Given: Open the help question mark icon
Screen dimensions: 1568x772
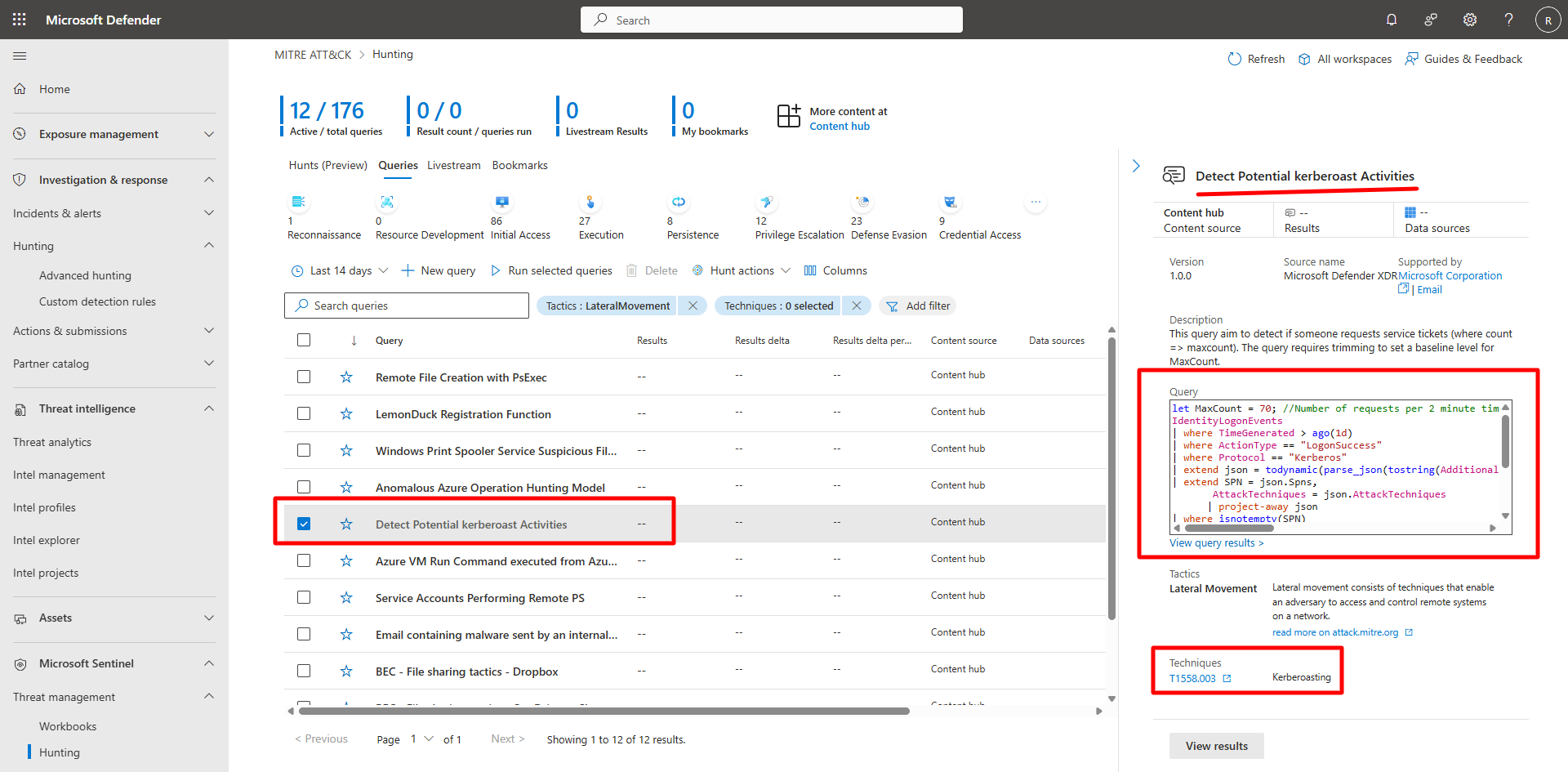Looking at the screenshot, I should (1509, 20).
